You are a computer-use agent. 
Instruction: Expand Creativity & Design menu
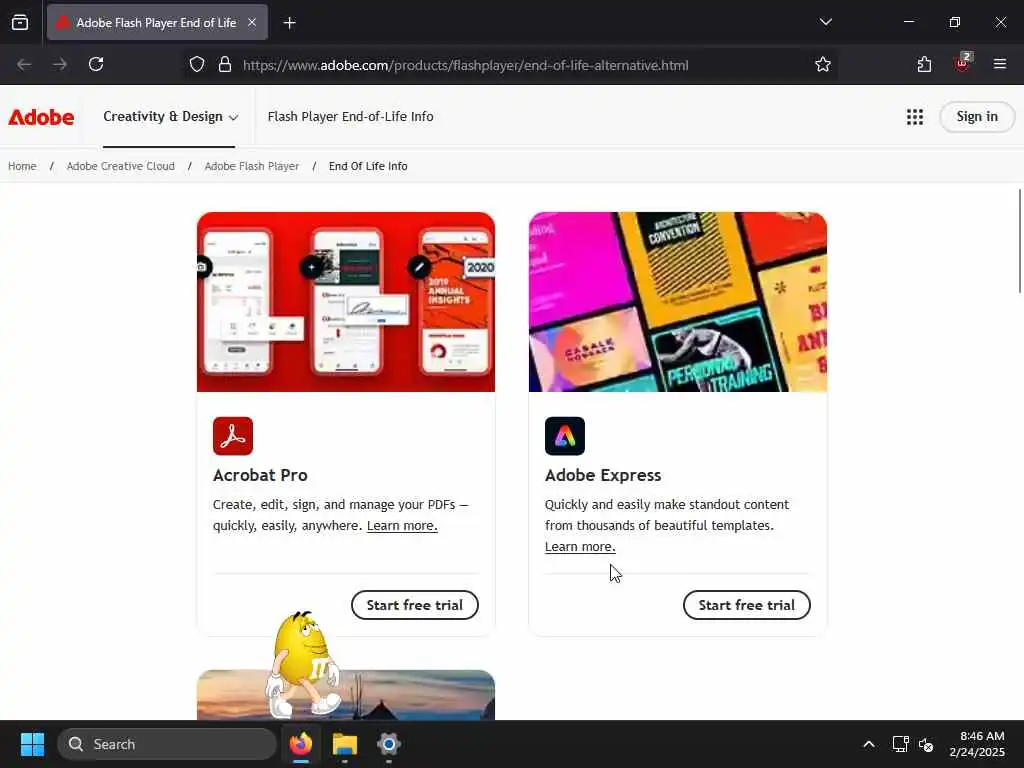pos(170,117)
